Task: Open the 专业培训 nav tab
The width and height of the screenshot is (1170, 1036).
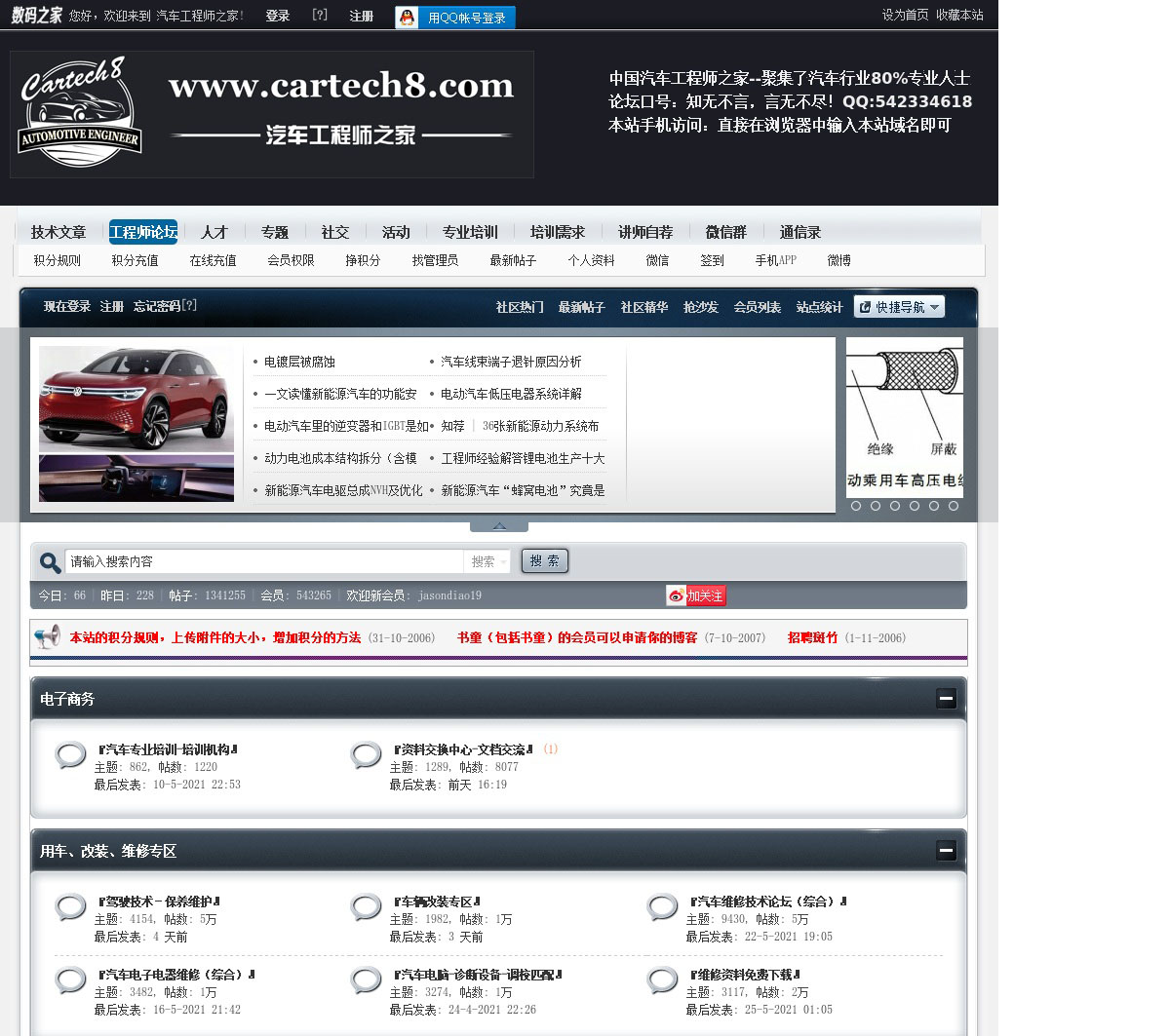Action: (470, 232)
